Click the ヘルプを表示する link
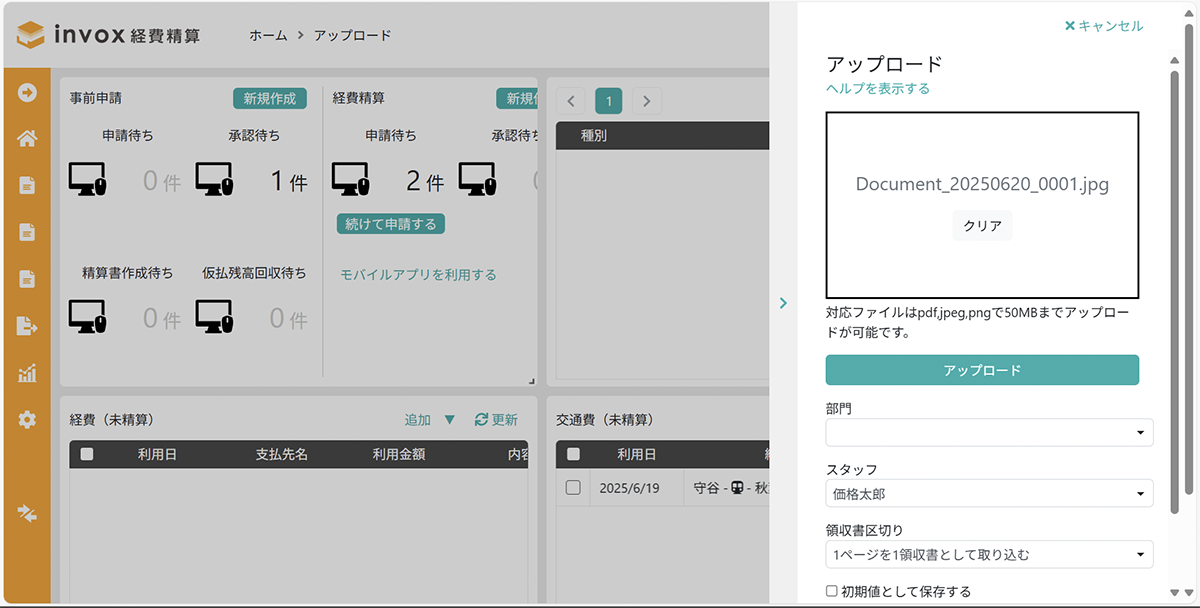The image size is (1200, 608). [878, 88]
